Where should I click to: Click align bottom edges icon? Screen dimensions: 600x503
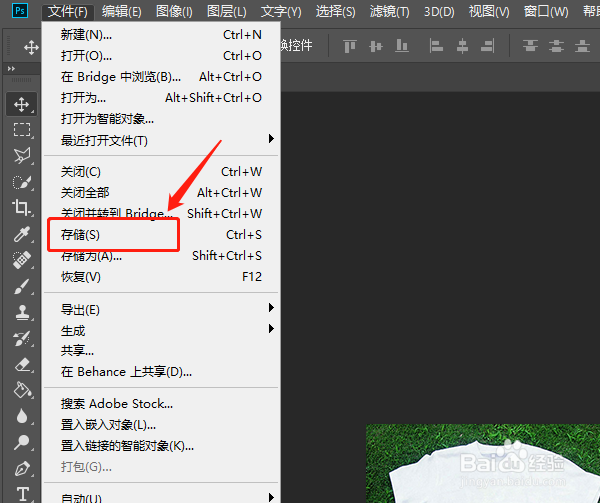[x=401, y=46]
